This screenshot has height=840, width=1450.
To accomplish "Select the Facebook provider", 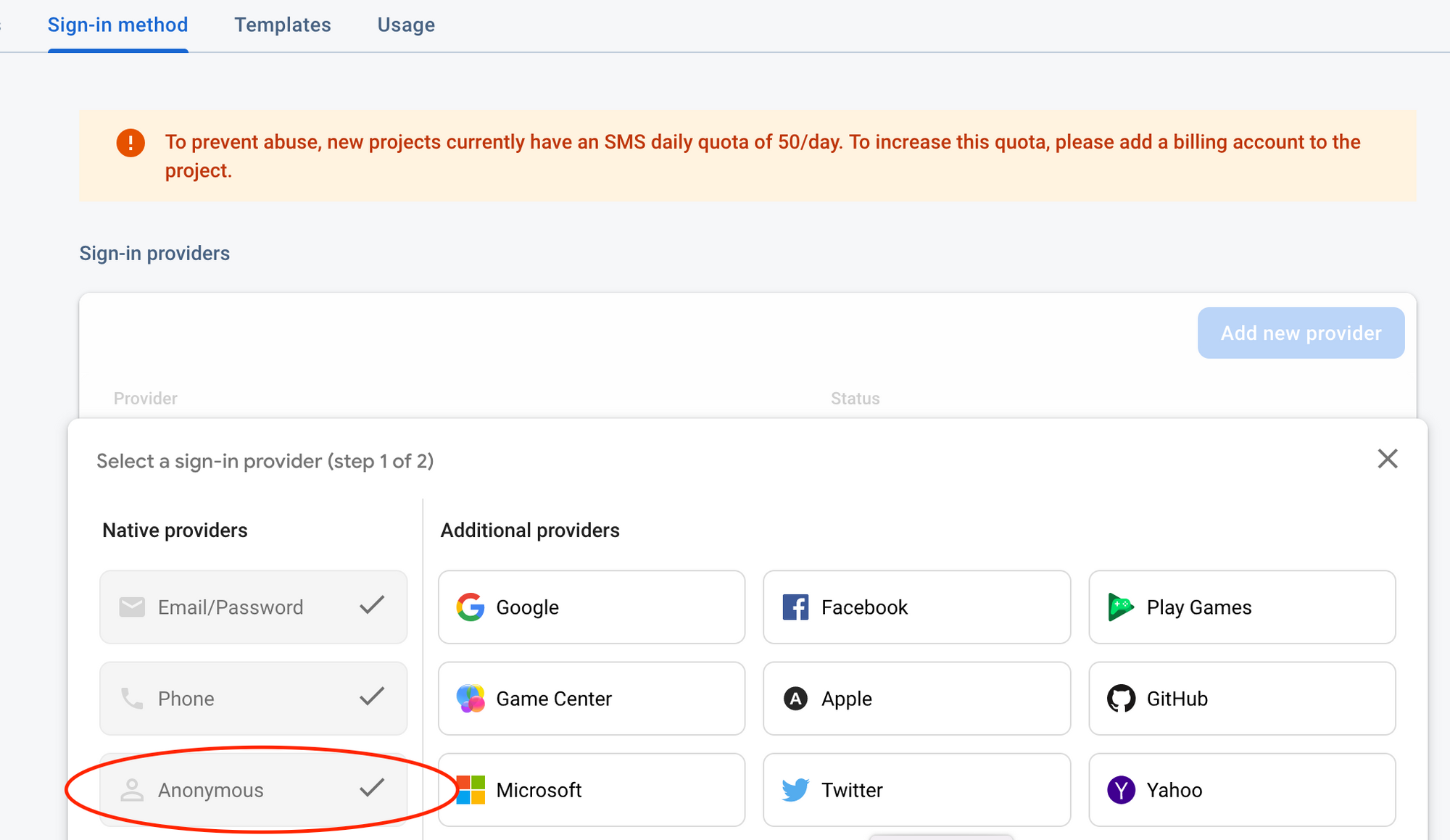I will click(916, 607).
